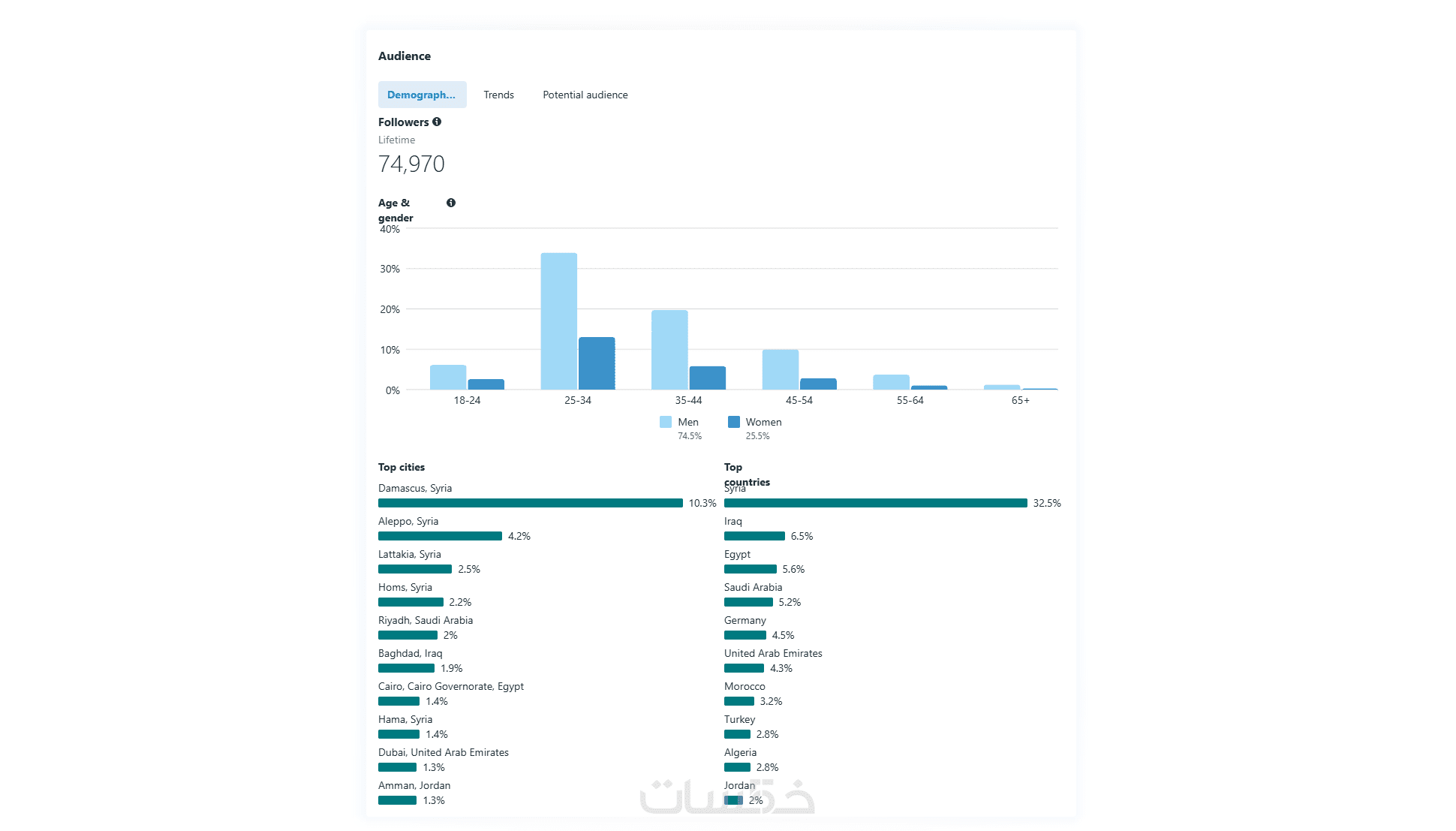Click the Syria top country bar
1456x831 pixels.
(875, 503)
